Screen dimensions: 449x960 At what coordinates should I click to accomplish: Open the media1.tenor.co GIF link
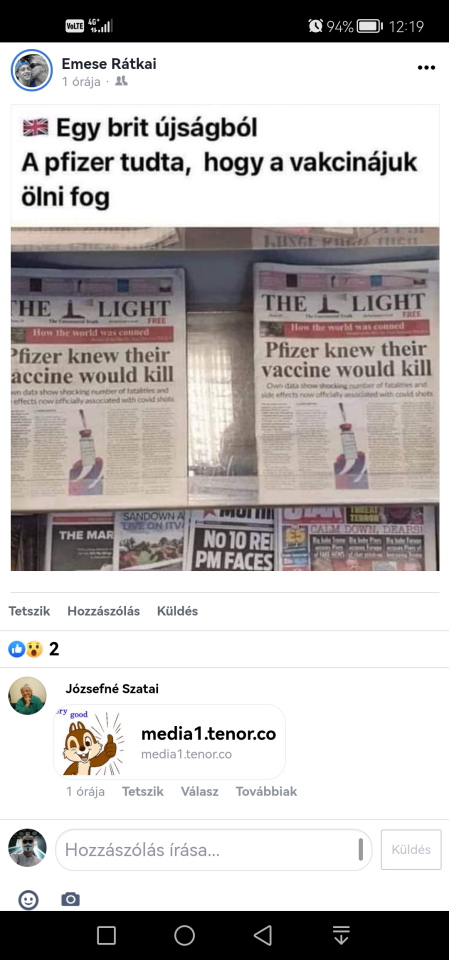point(170,741)
